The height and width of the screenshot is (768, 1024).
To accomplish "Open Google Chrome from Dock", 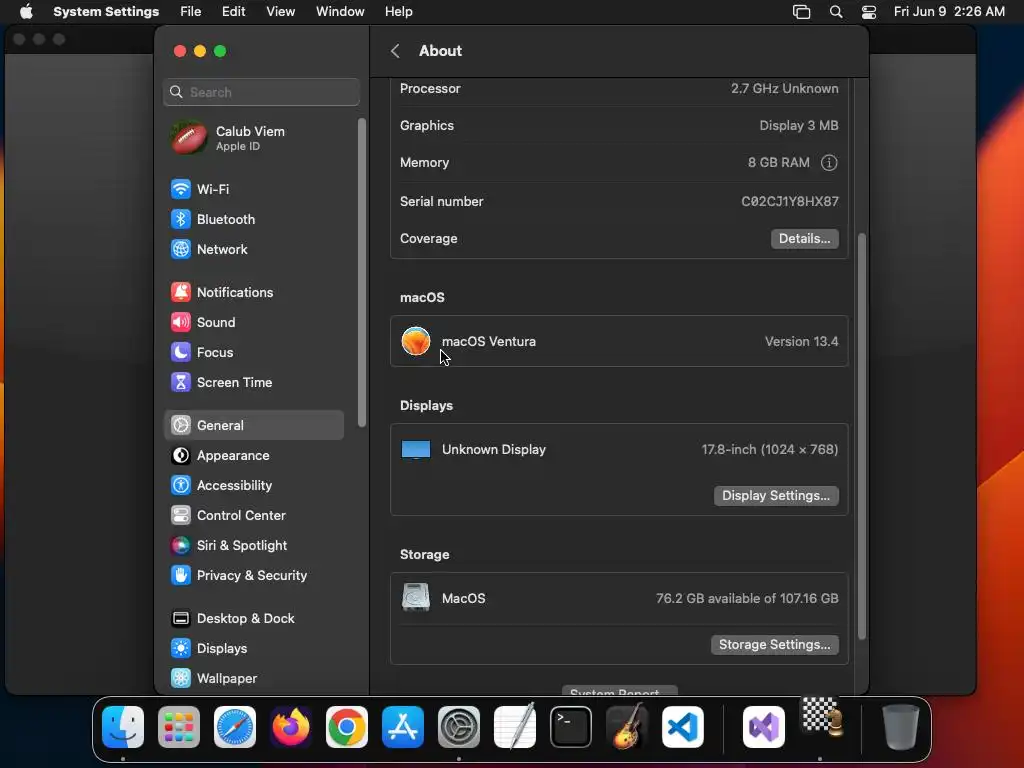I will (x=347, y=727).
